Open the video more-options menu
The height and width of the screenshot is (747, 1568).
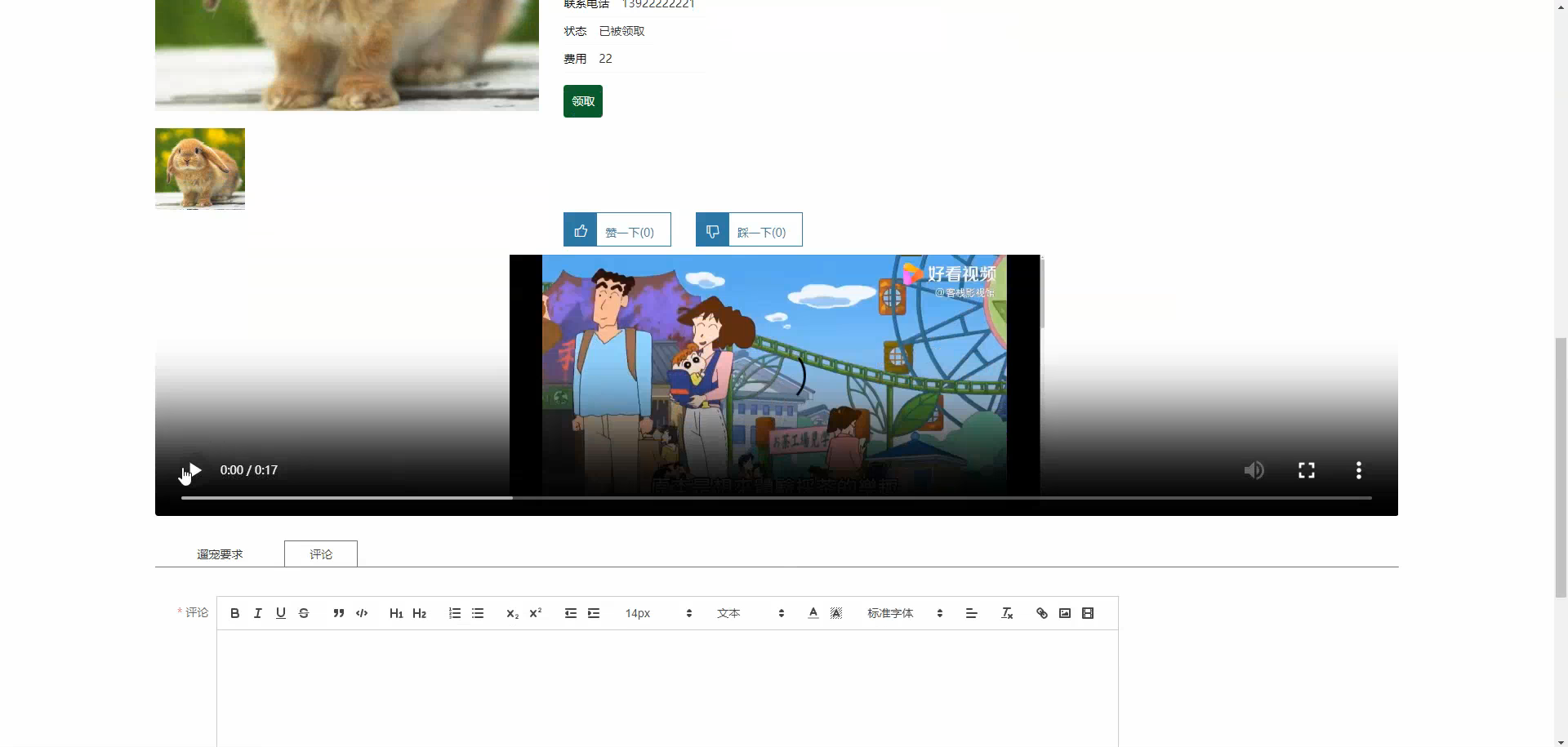(1359, 470)
